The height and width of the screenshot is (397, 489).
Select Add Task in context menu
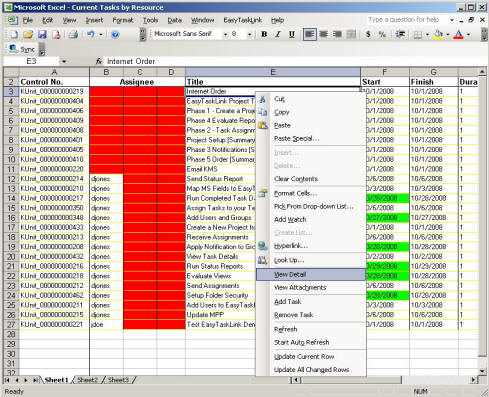311,302
